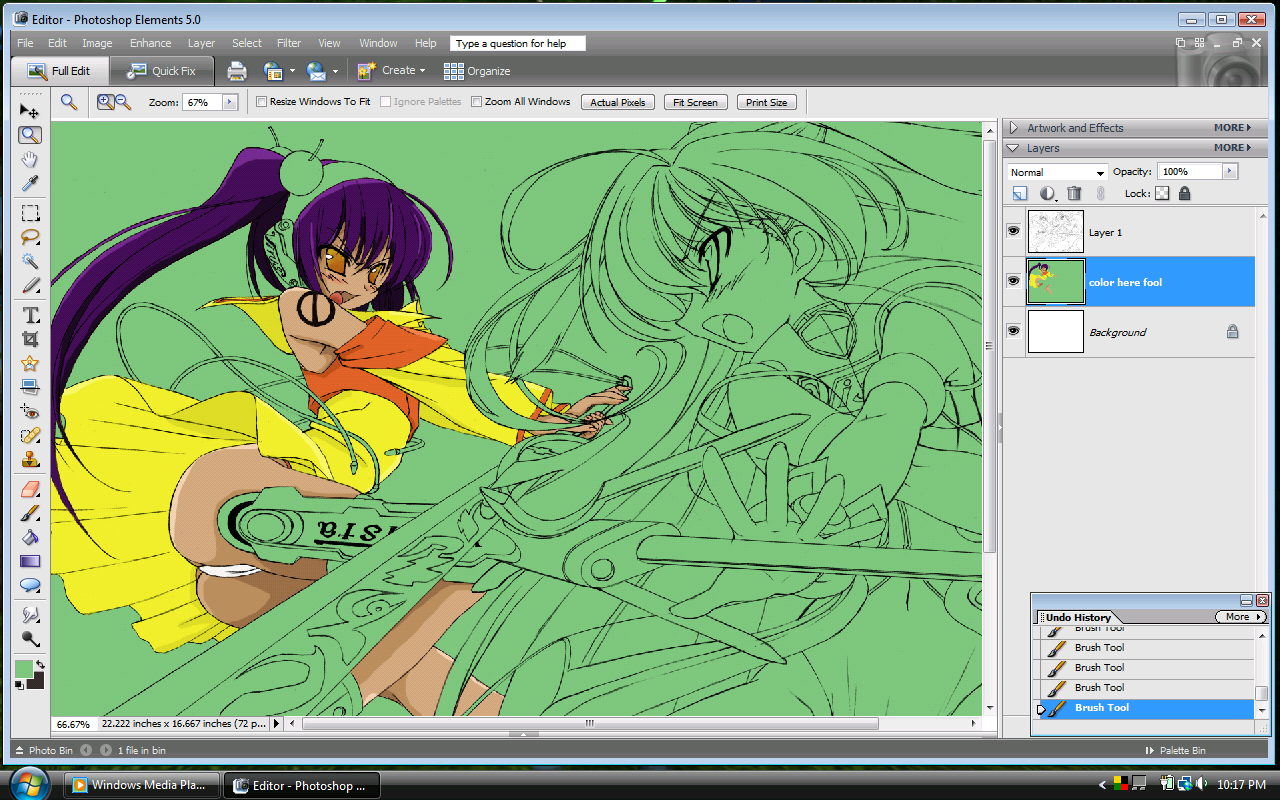Select the Lasso tool

[30, 237]
